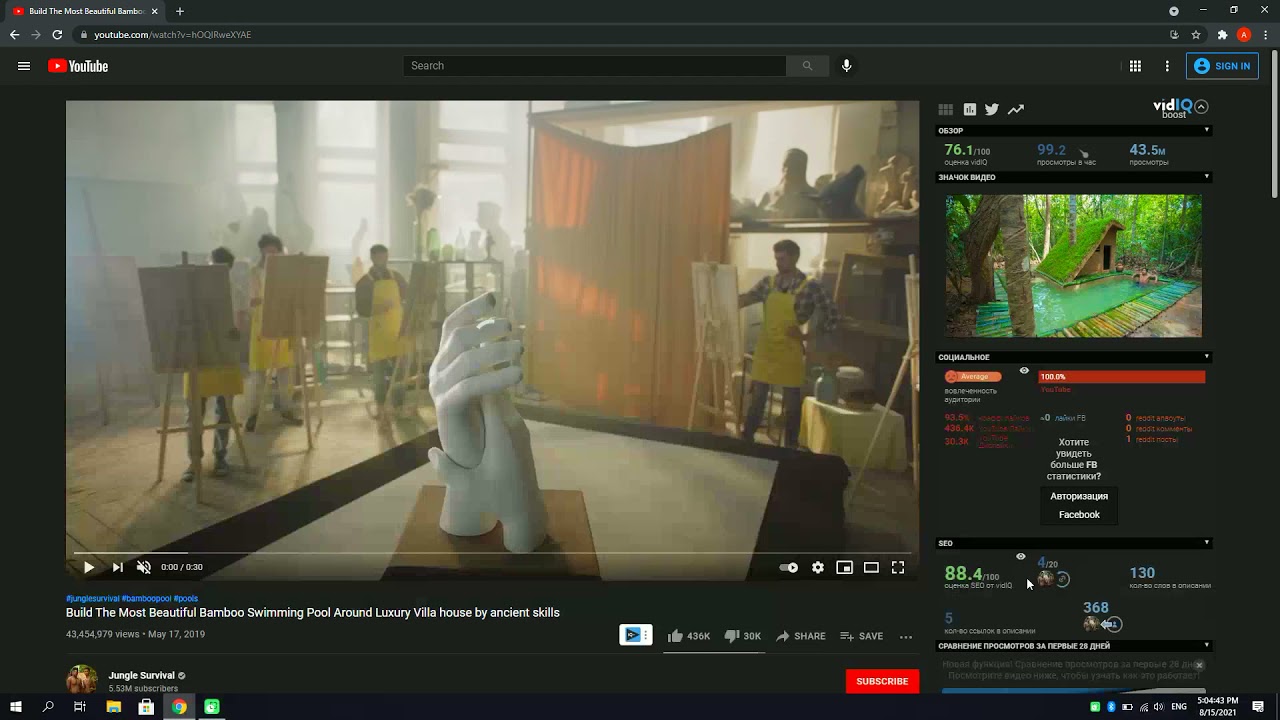Image resolution: width=1280 pixels, height=720 pixels.
Task: Click the red SUBSCRIBE button
Action: coord(882,681)
